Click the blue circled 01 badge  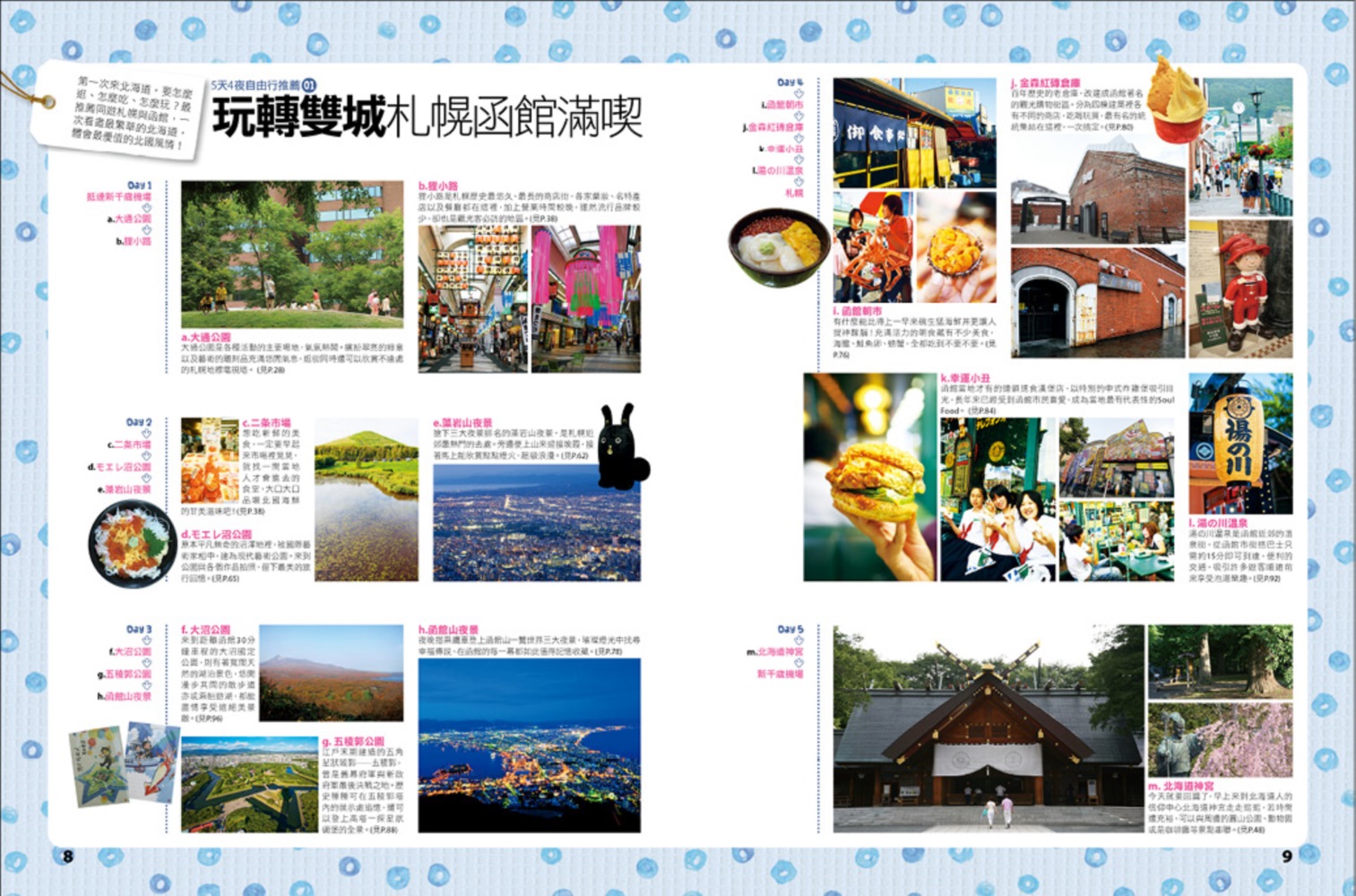coord(309,85)
